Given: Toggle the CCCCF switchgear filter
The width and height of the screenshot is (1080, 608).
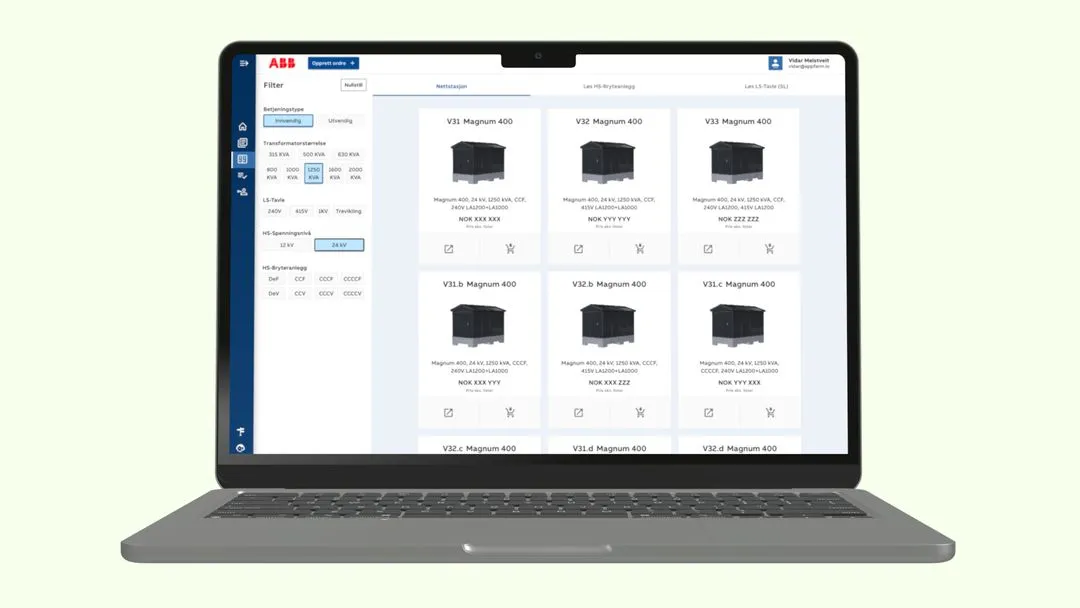Looking at the screenshot, I should pos(352,279).
